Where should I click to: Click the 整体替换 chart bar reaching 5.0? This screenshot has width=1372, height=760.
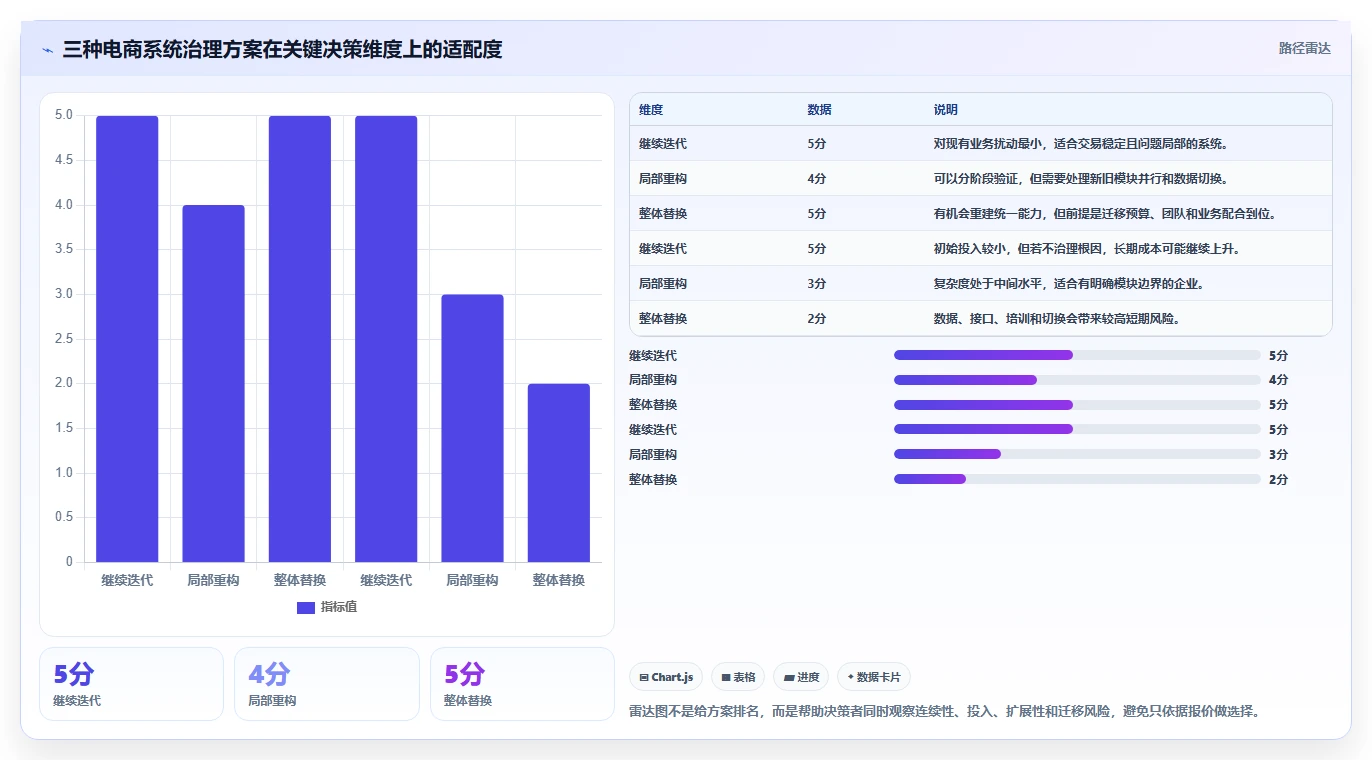(300, 339)
